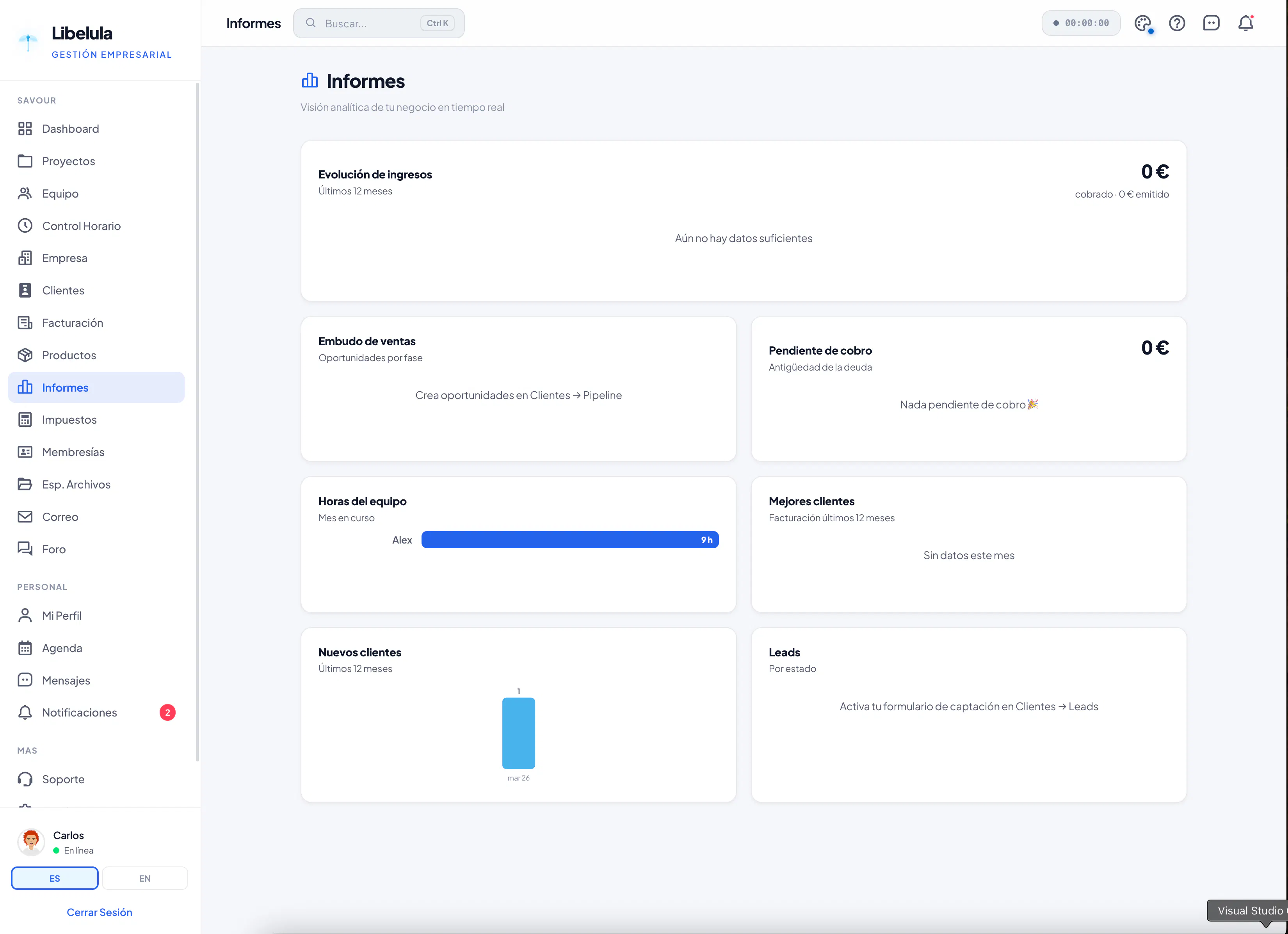The width and height of the screenshot is (1288, 934).
Task: Click the Foro chat bubbles icon
Action: (x=25, y=549)
